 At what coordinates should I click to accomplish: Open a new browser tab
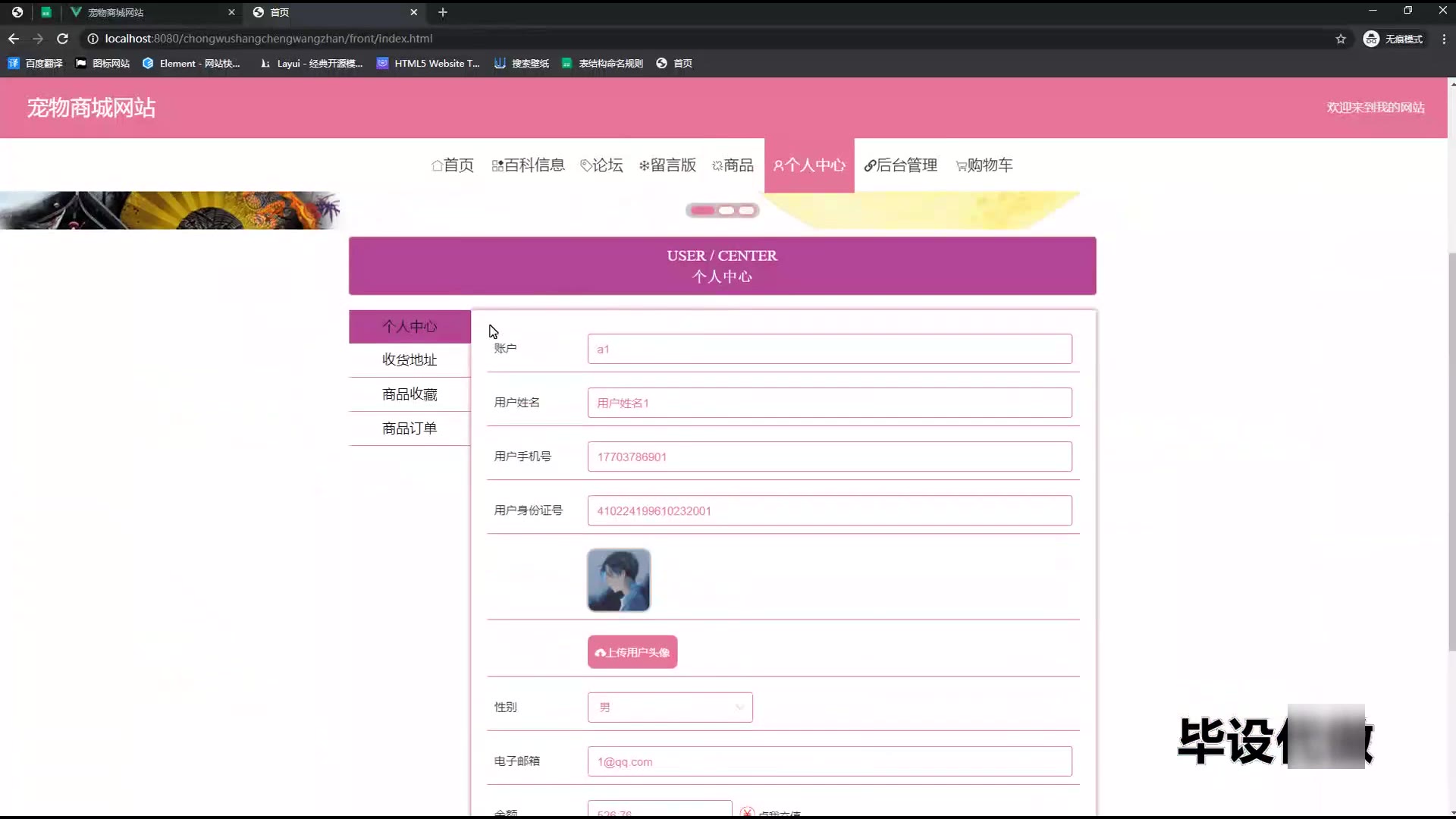pos(443,12)
